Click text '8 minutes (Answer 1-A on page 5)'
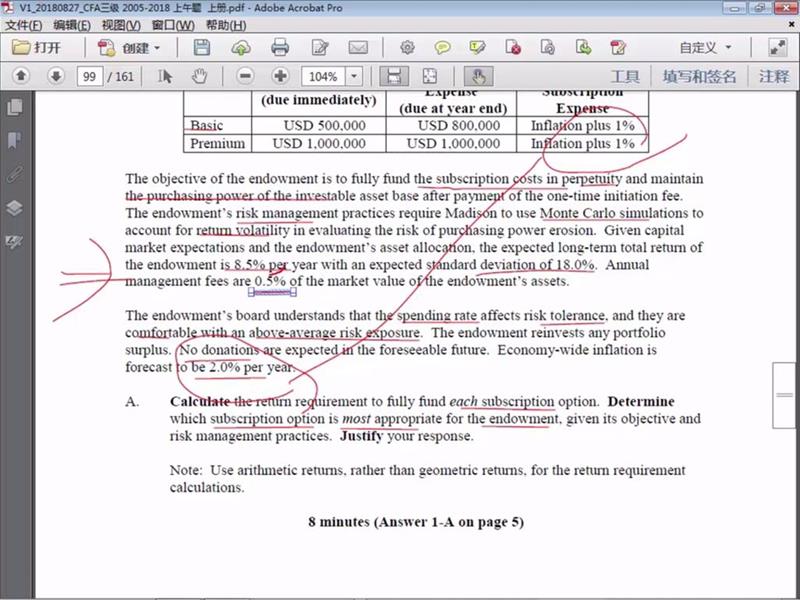The width and height of the screenshot is (800, 600). click(416, 522)
